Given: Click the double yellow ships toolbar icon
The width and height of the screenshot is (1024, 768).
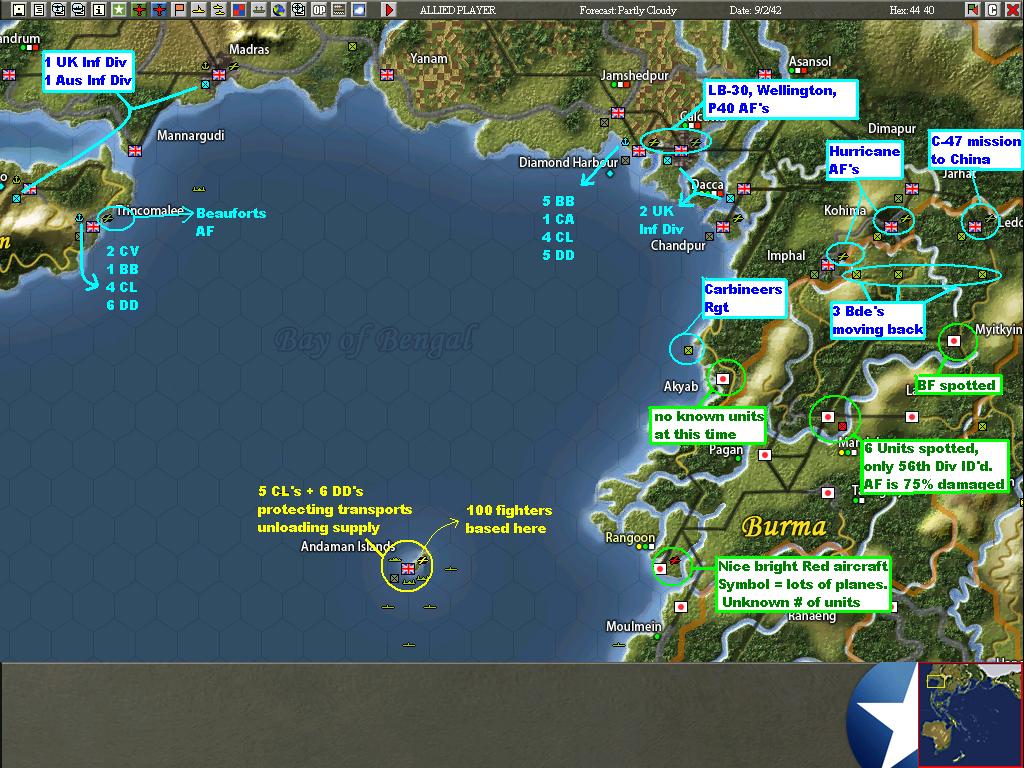Looking at the screenshot, I should 219,9.
